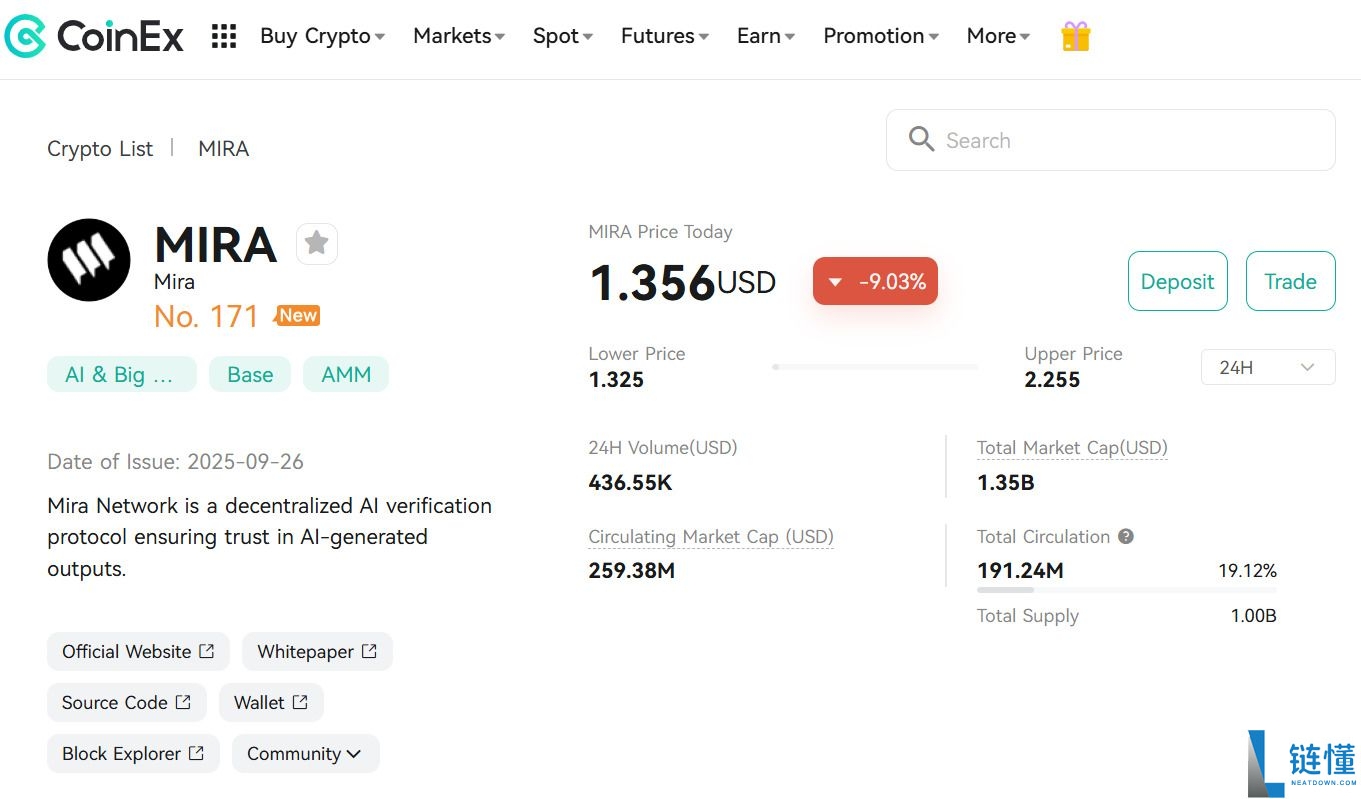Screen dimensions: 1361x799
Task: Click the gift box rewards icon
Action: [1075, 37]
